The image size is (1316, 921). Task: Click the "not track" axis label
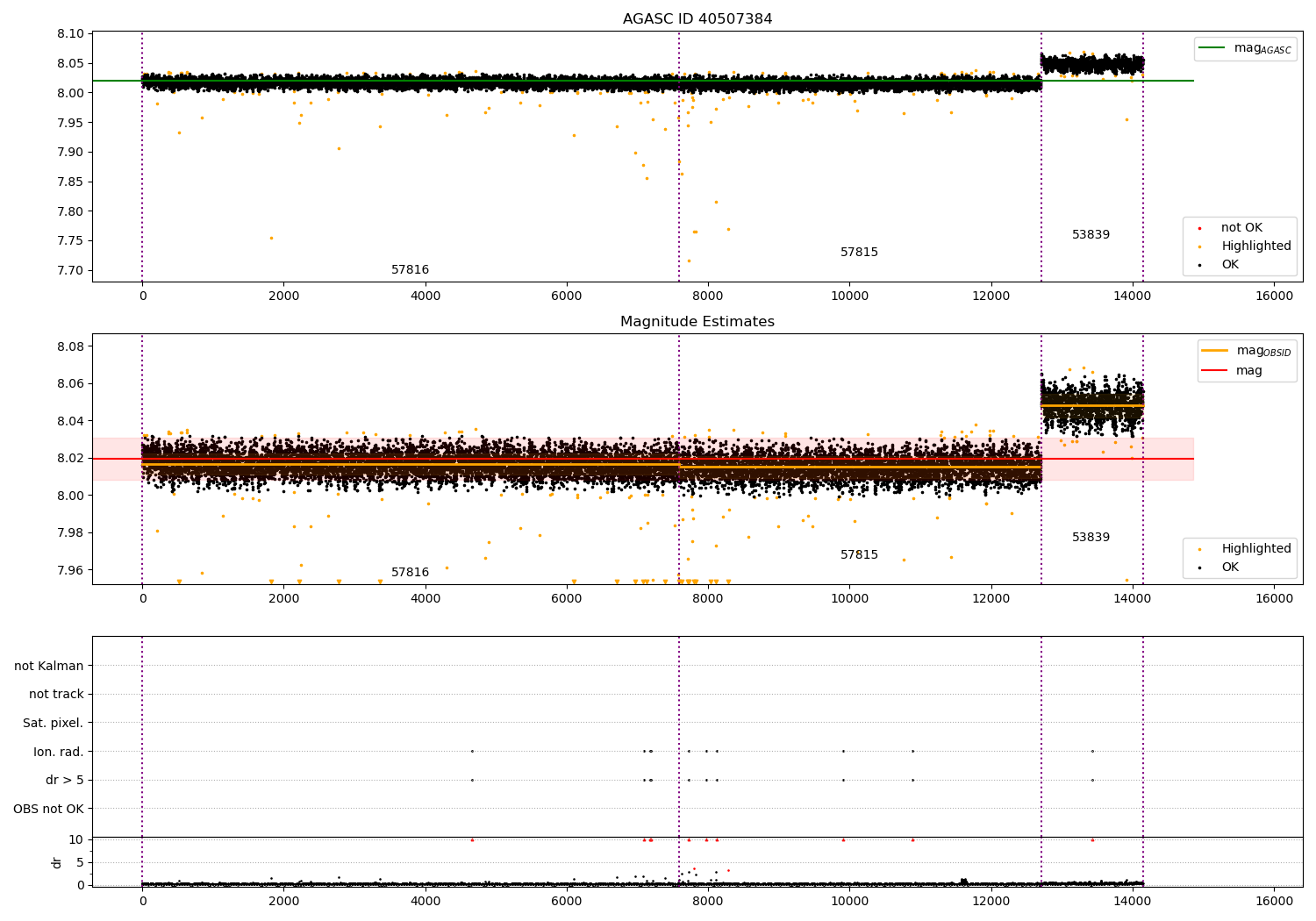56,695
